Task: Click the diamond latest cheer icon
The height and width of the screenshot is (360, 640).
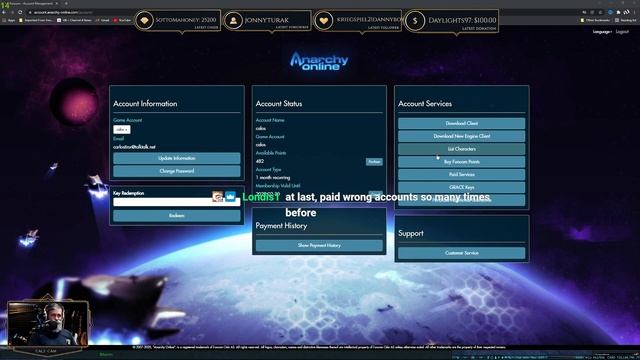Action: click(144, 20)
